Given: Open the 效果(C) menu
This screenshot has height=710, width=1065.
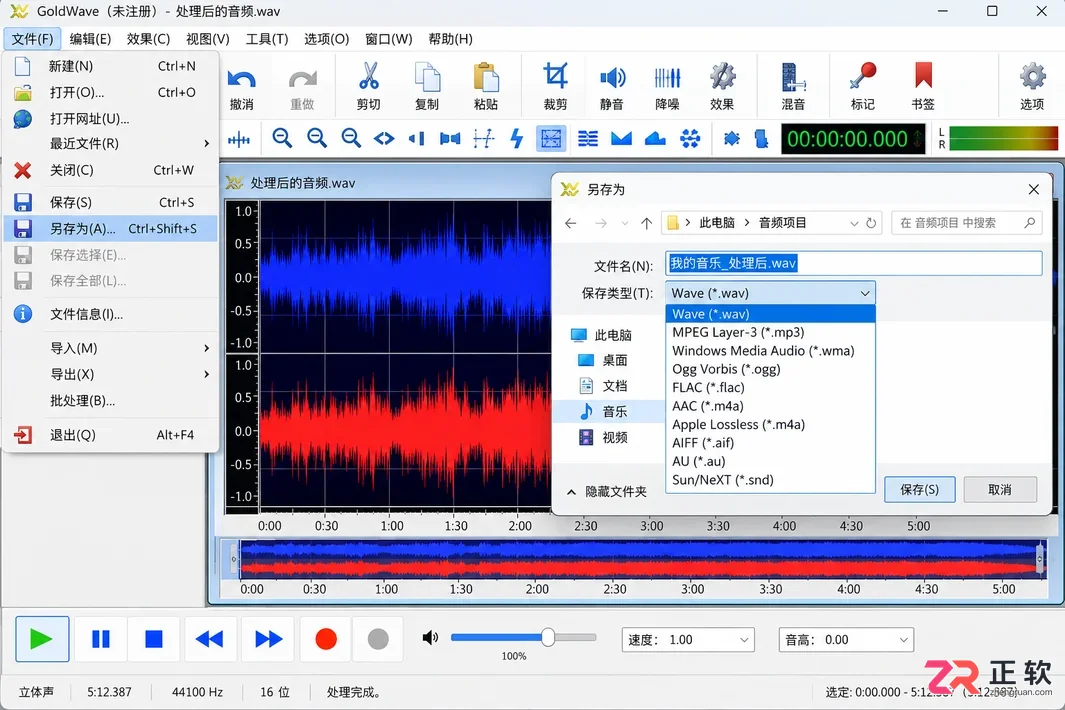Looking at the screenshot, I should (x=148, y=39).
